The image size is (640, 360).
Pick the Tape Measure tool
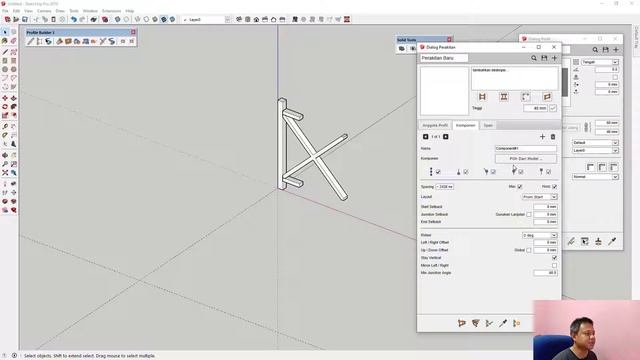5,127
